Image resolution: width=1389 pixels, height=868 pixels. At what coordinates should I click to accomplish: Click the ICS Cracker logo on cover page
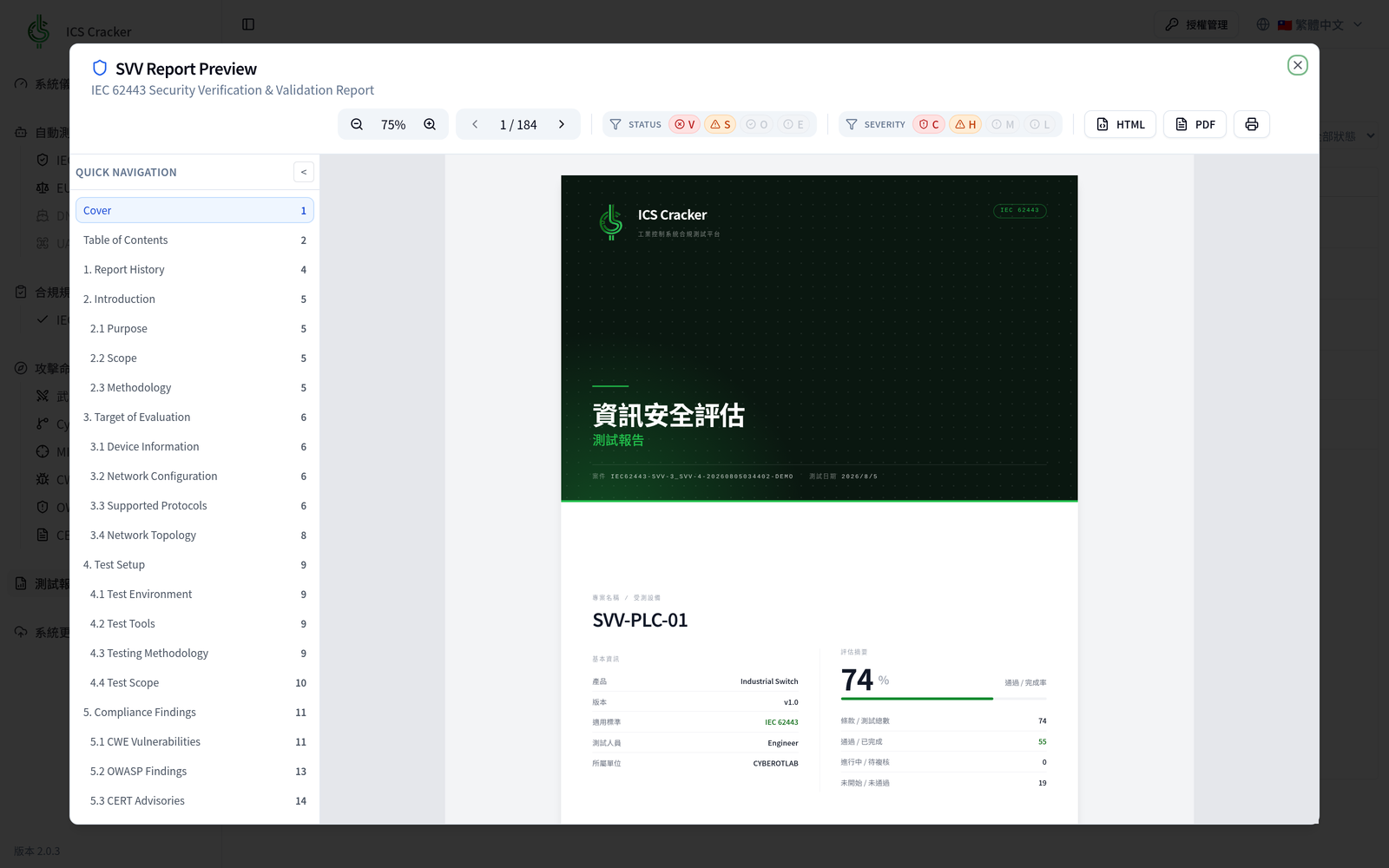click(x=611, y=222)
